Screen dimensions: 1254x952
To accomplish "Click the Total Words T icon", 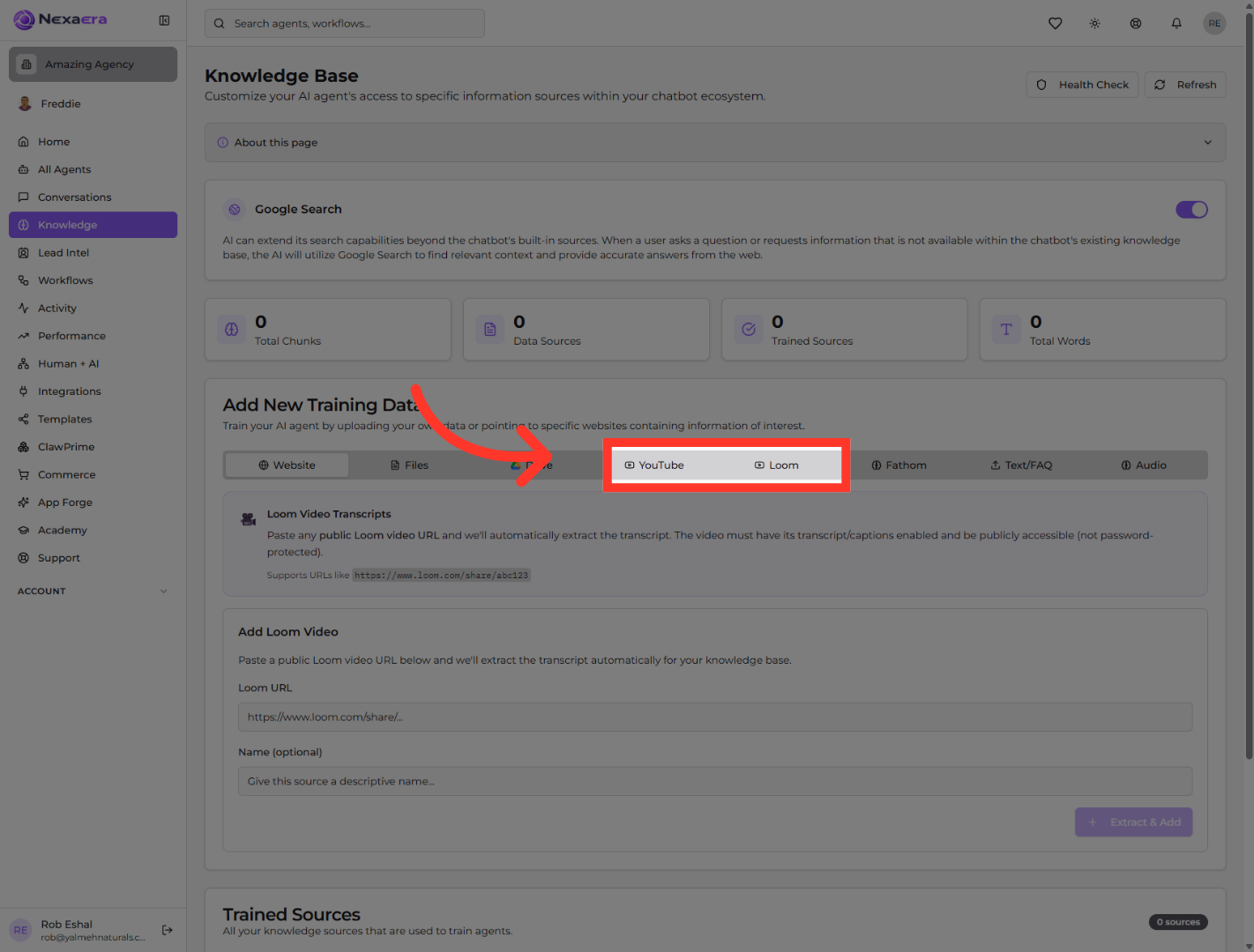I will tap(1006, 330).
